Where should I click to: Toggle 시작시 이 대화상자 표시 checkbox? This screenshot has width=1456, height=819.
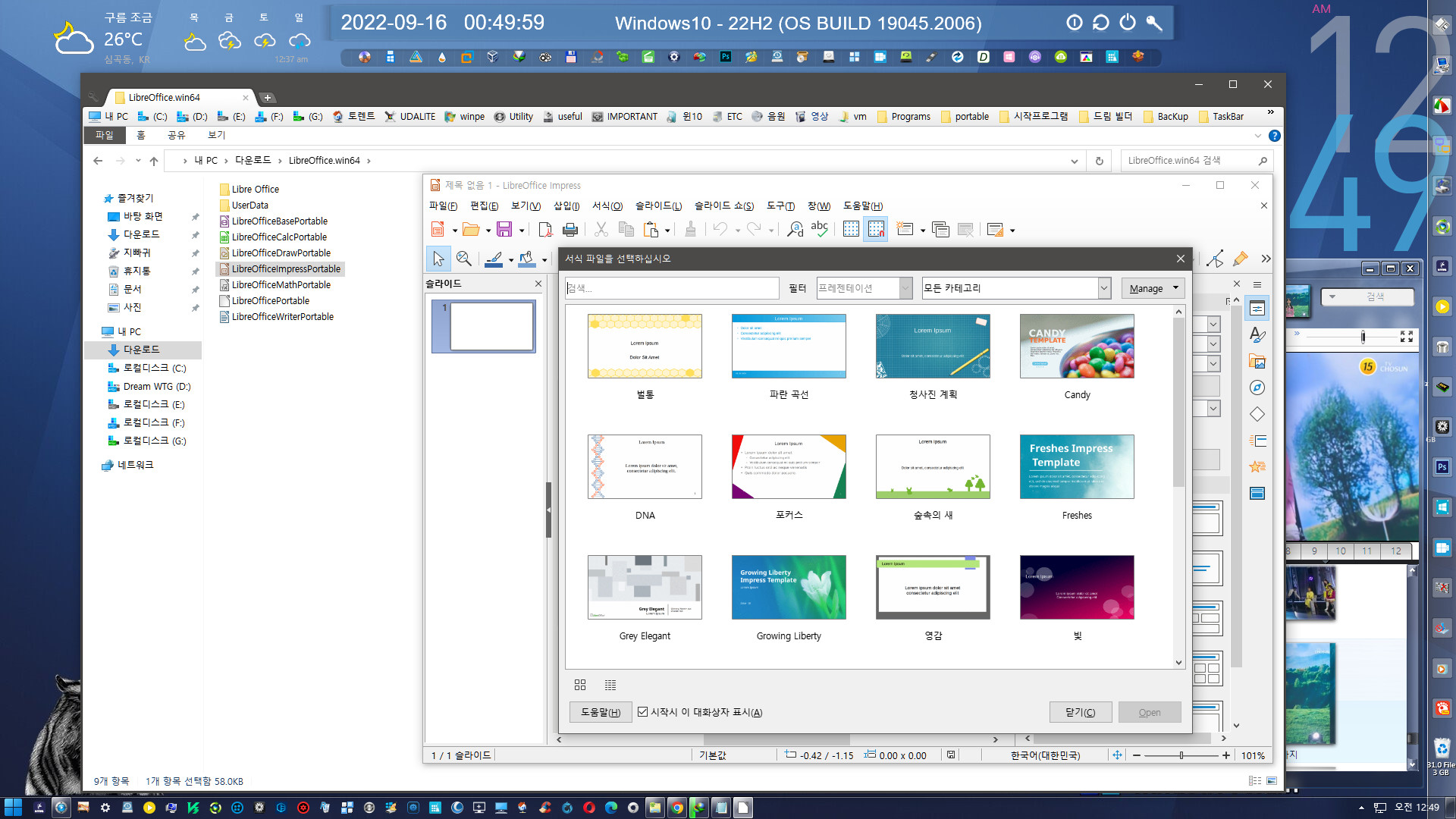(x=642, y=712)
